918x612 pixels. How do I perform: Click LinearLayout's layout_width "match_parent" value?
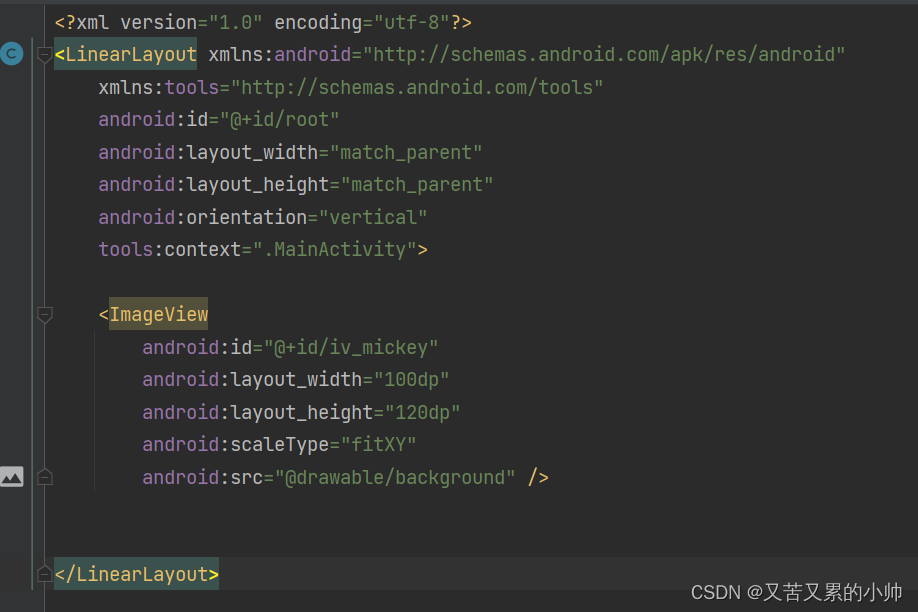406,152
